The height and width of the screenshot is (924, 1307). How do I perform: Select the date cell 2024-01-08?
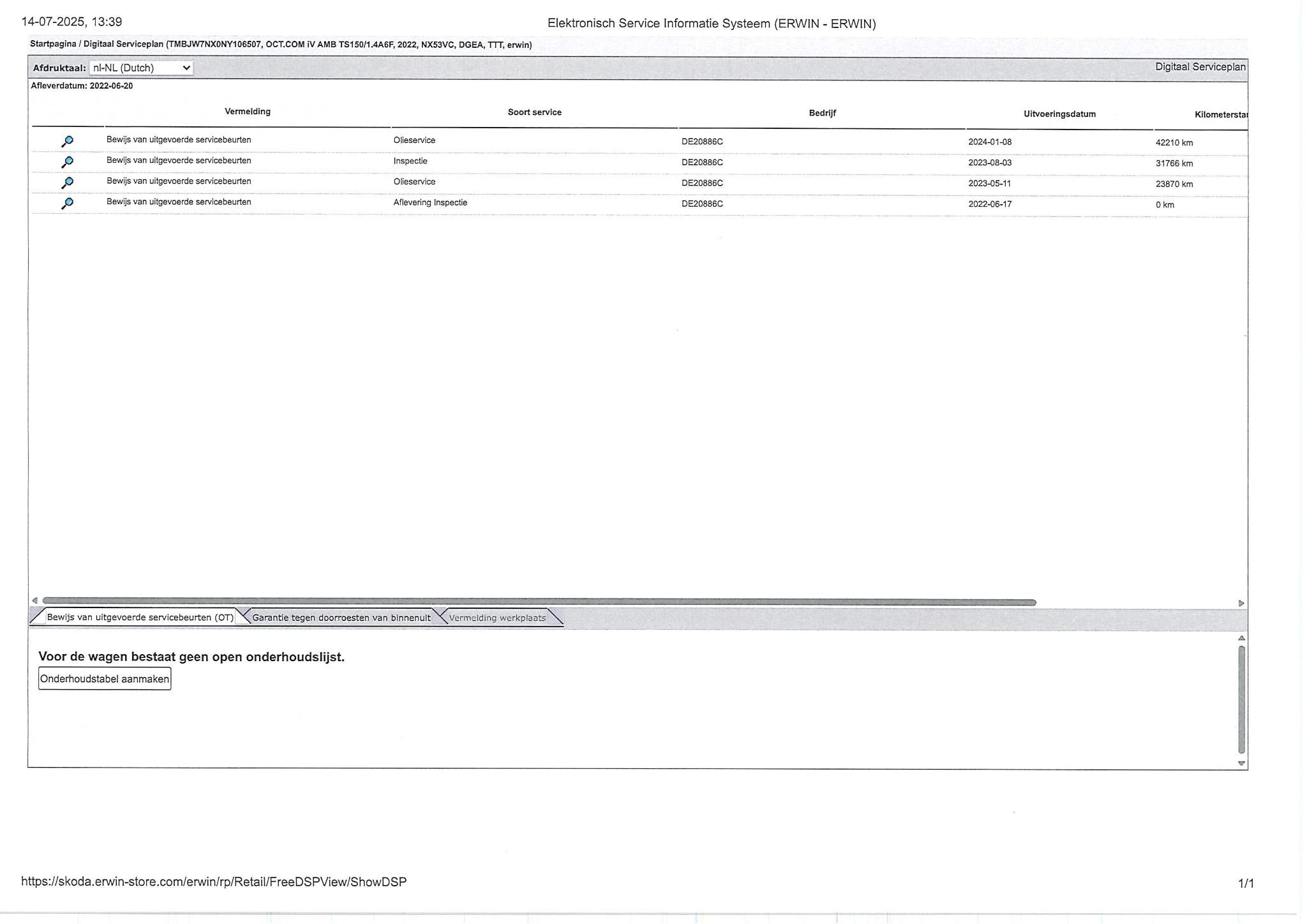click(x=990, y=142)
